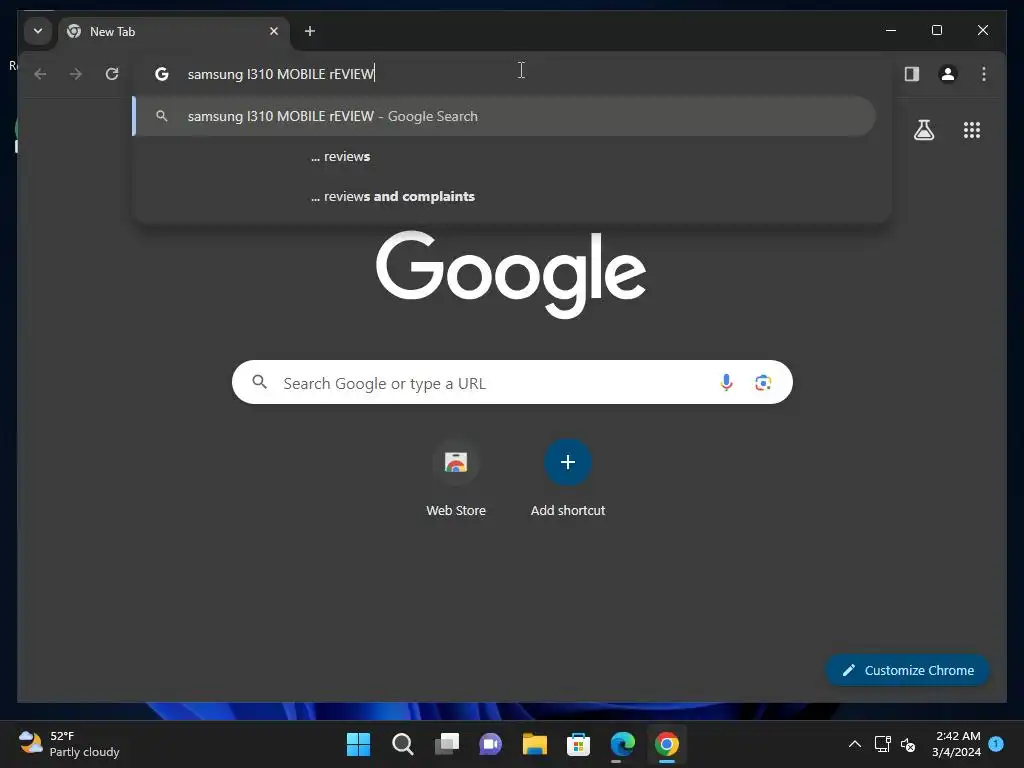Open a new tab with plus button

[x=310, y=31]
